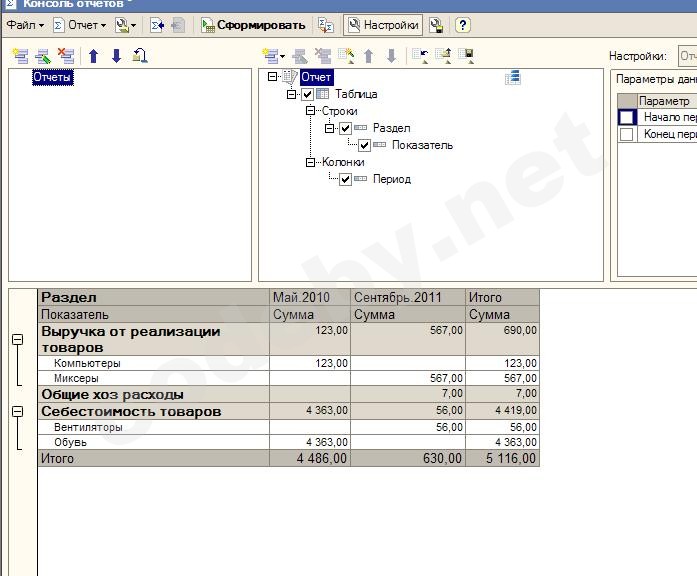The image size is (697, 576).
Task: Collapse the Выручка от реализации товаров group
Action: [x=17, y=339]
